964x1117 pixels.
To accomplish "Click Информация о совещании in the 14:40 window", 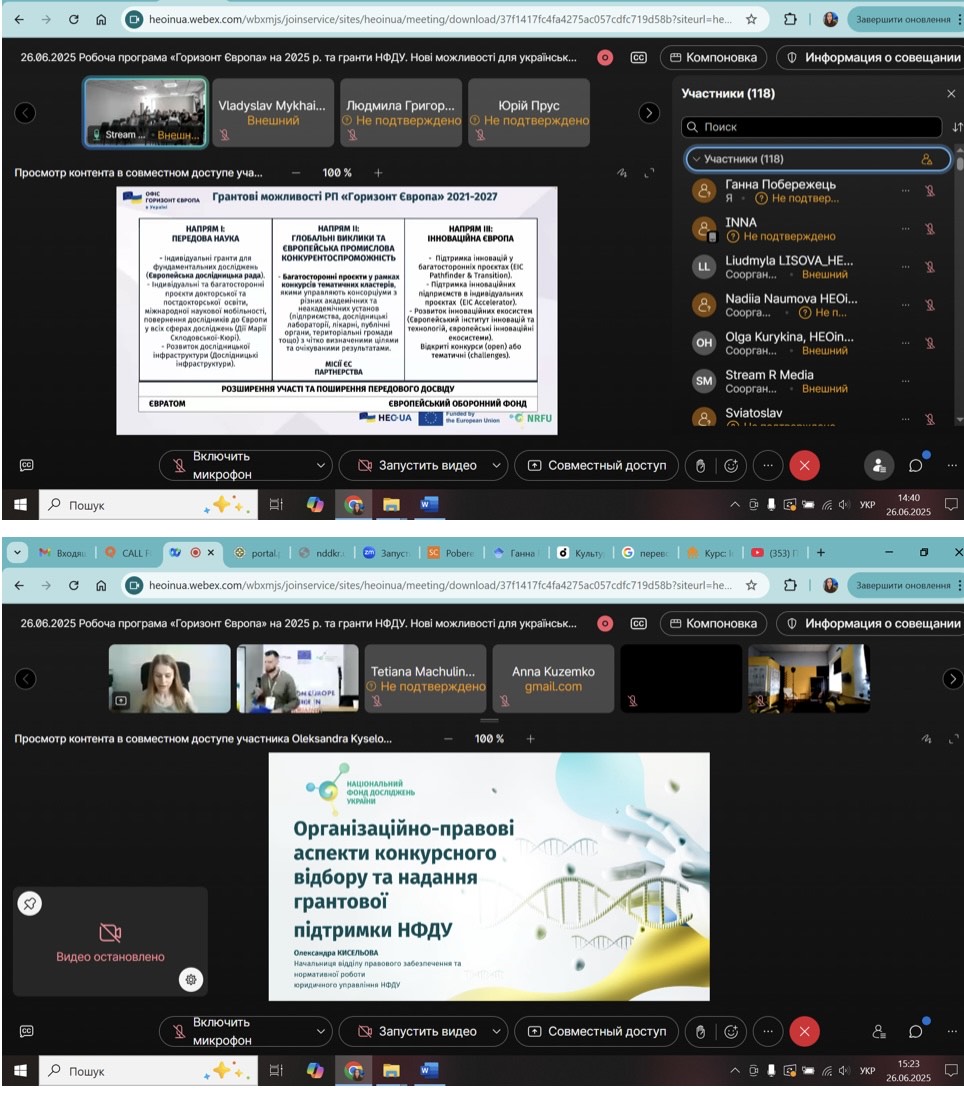I will (x=871, y=58).
